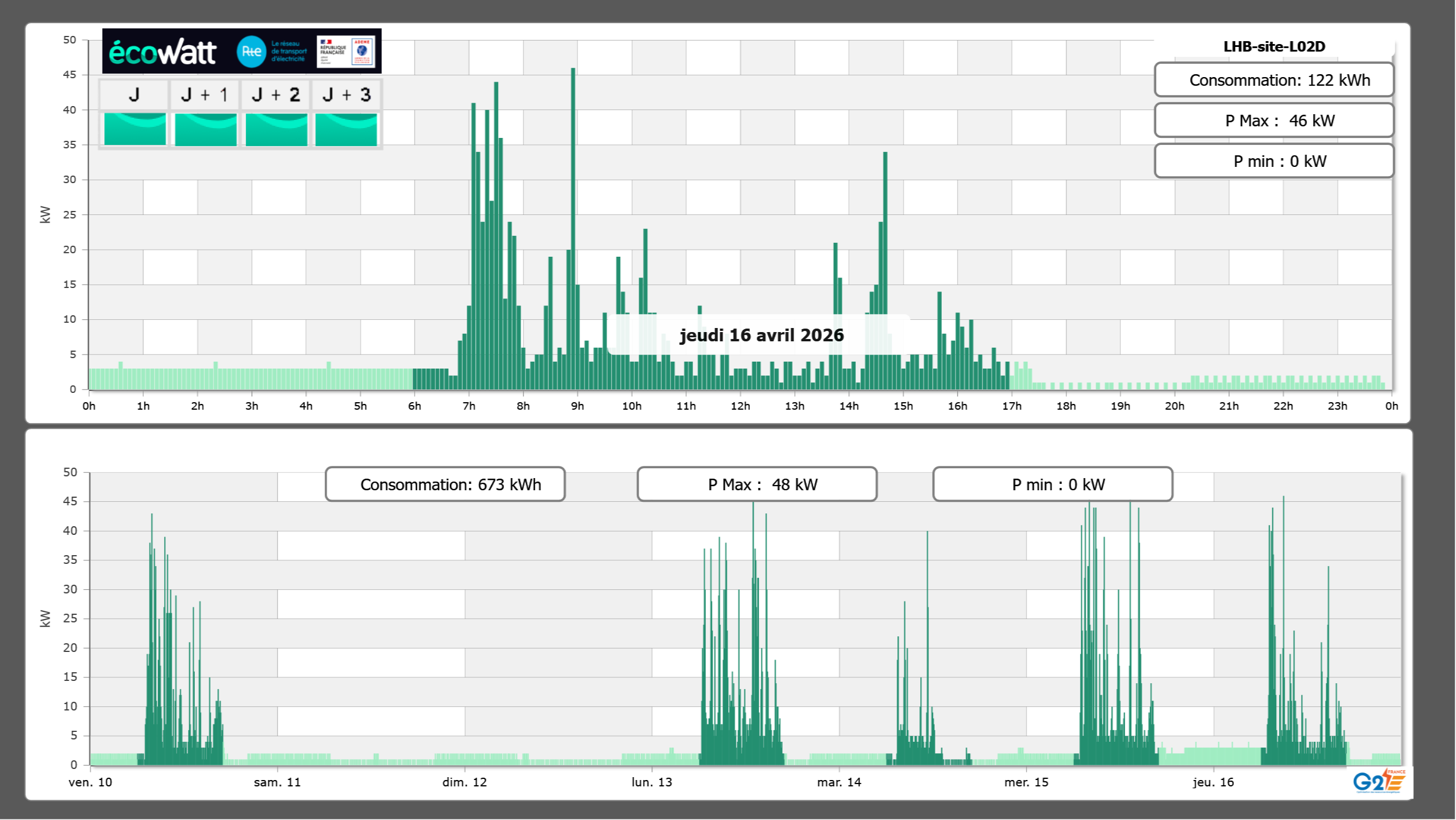Select the green J + 3 signal
Image resolution: width=1456 pixels, height=820 pixels.
[x=346, y=129]
